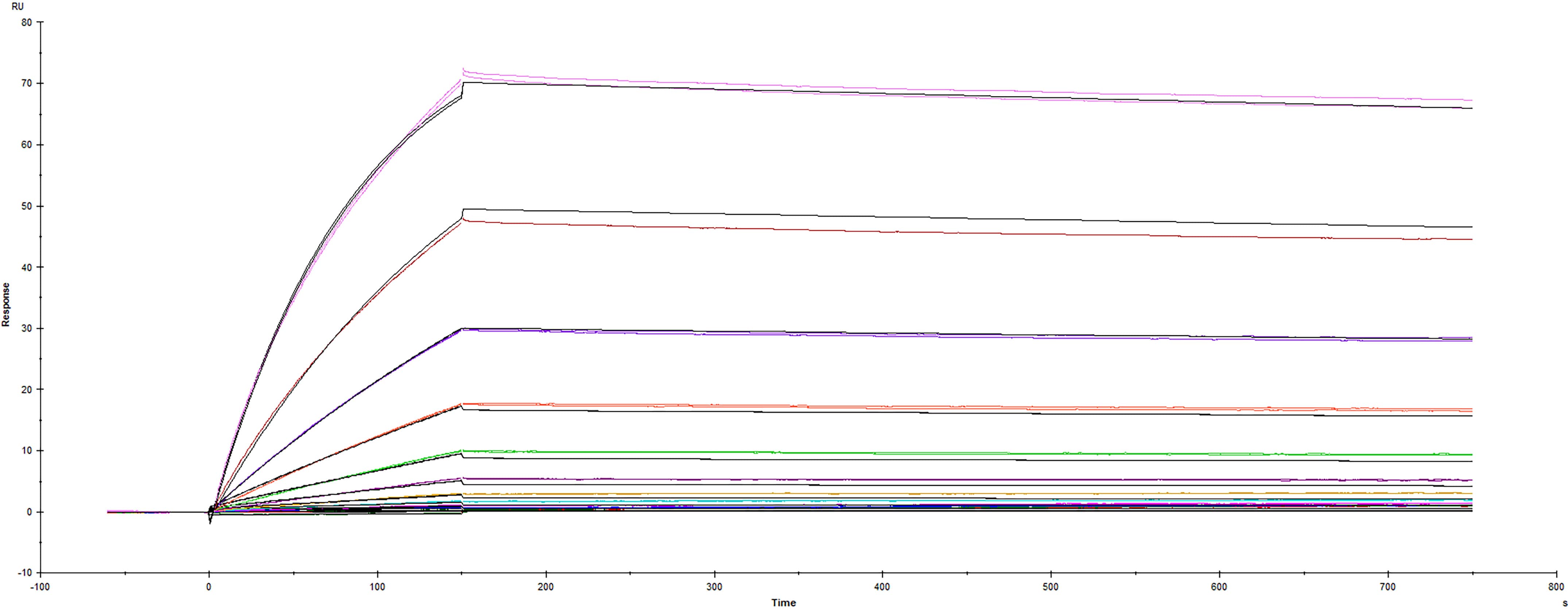Choose the x-axis tick label 600

click(x=1219, y=587)
